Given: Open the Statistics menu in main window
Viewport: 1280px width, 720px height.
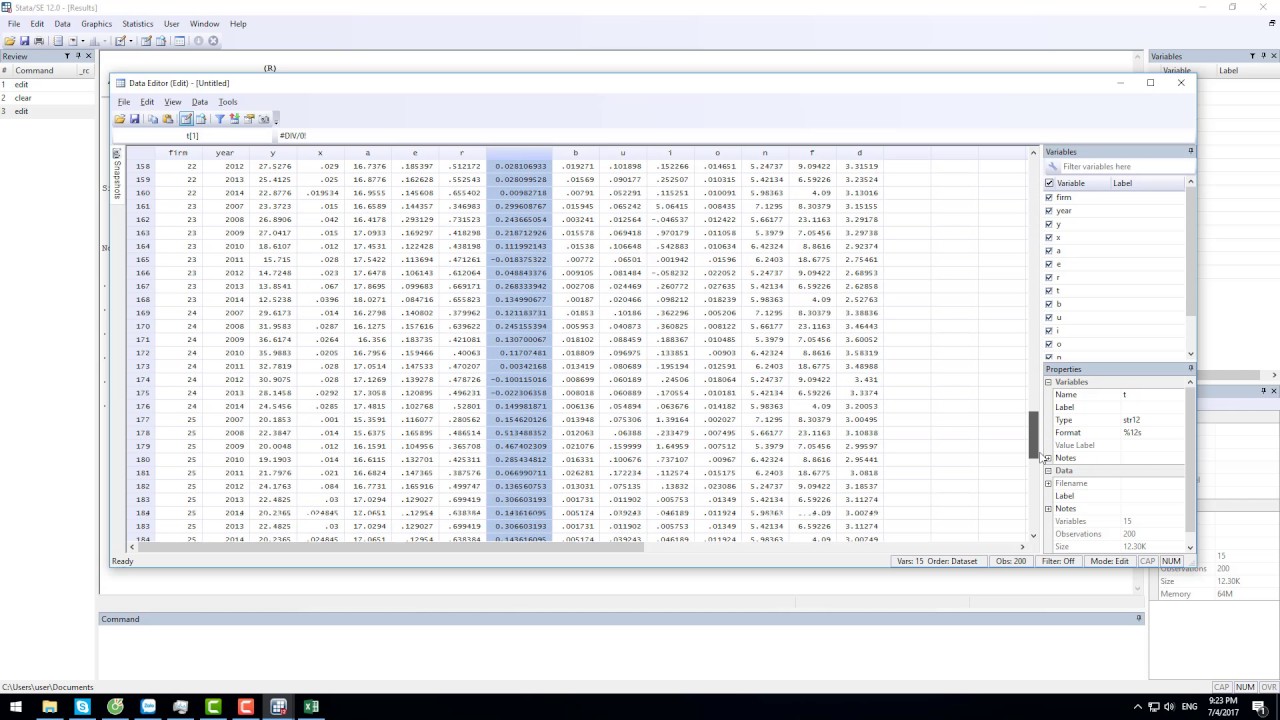Looking at the screenshot, I should (138, 23).
